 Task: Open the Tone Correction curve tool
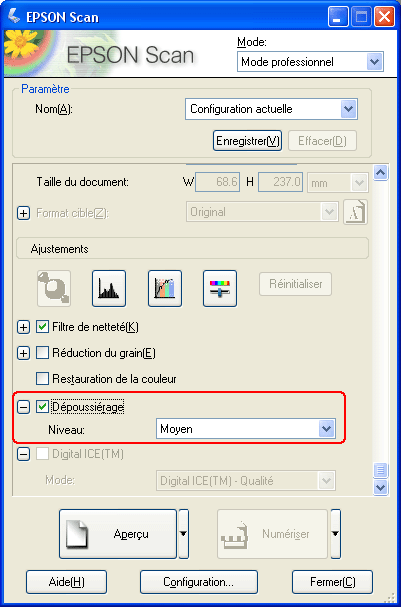pyautogui.click(x=165, y=288)
